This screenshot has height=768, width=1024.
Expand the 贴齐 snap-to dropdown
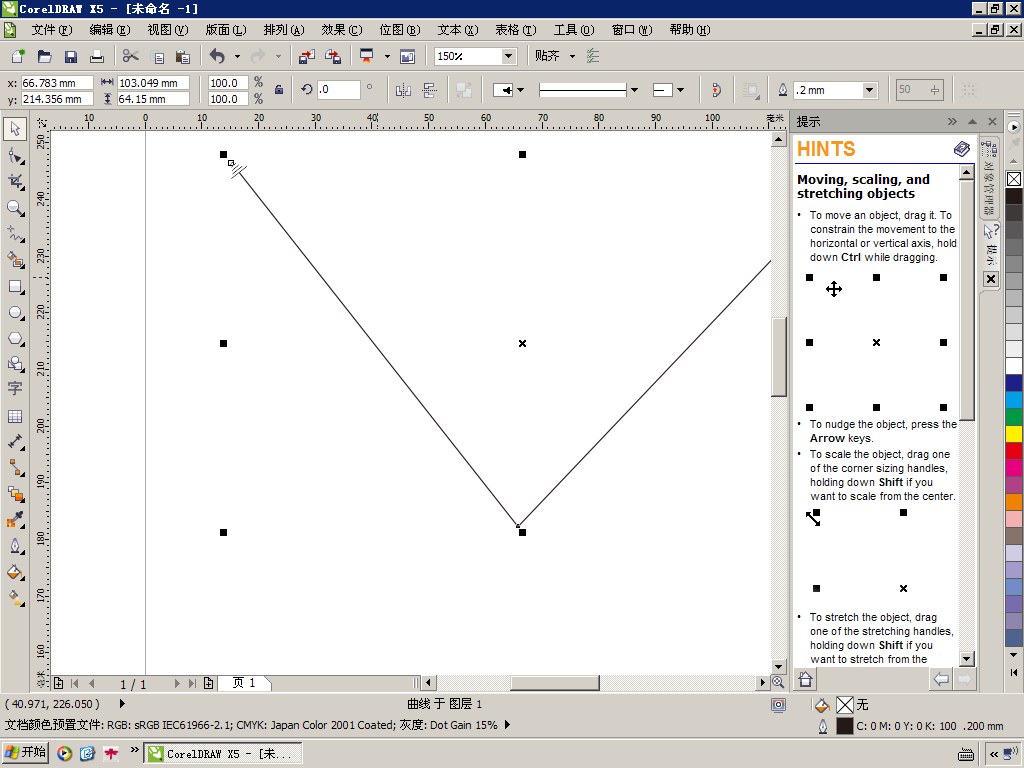click(x=573, y=57)
